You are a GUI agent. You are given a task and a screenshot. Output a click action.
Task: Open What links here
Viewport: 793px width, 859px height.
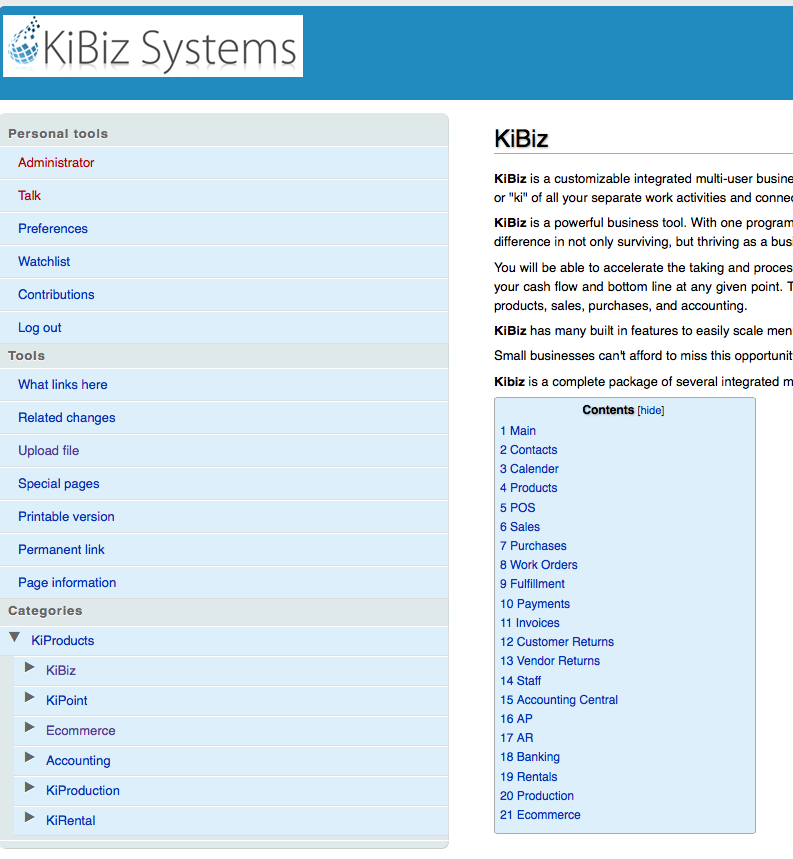(x=62, y=385)
